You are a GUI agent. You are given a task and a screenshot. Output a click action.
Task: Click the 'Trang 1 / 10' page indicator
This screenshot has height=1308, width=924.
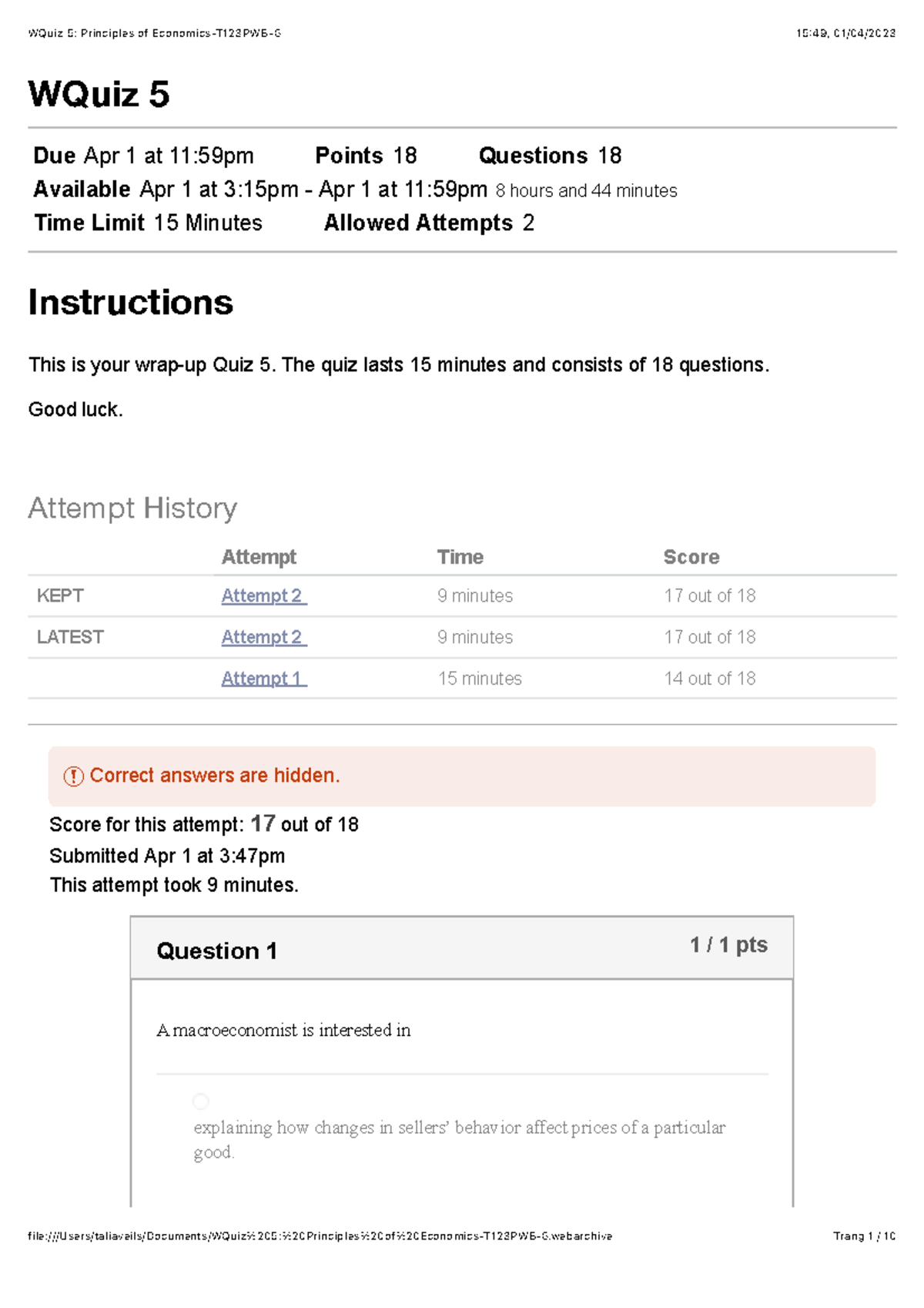[x=864, y=1236]
